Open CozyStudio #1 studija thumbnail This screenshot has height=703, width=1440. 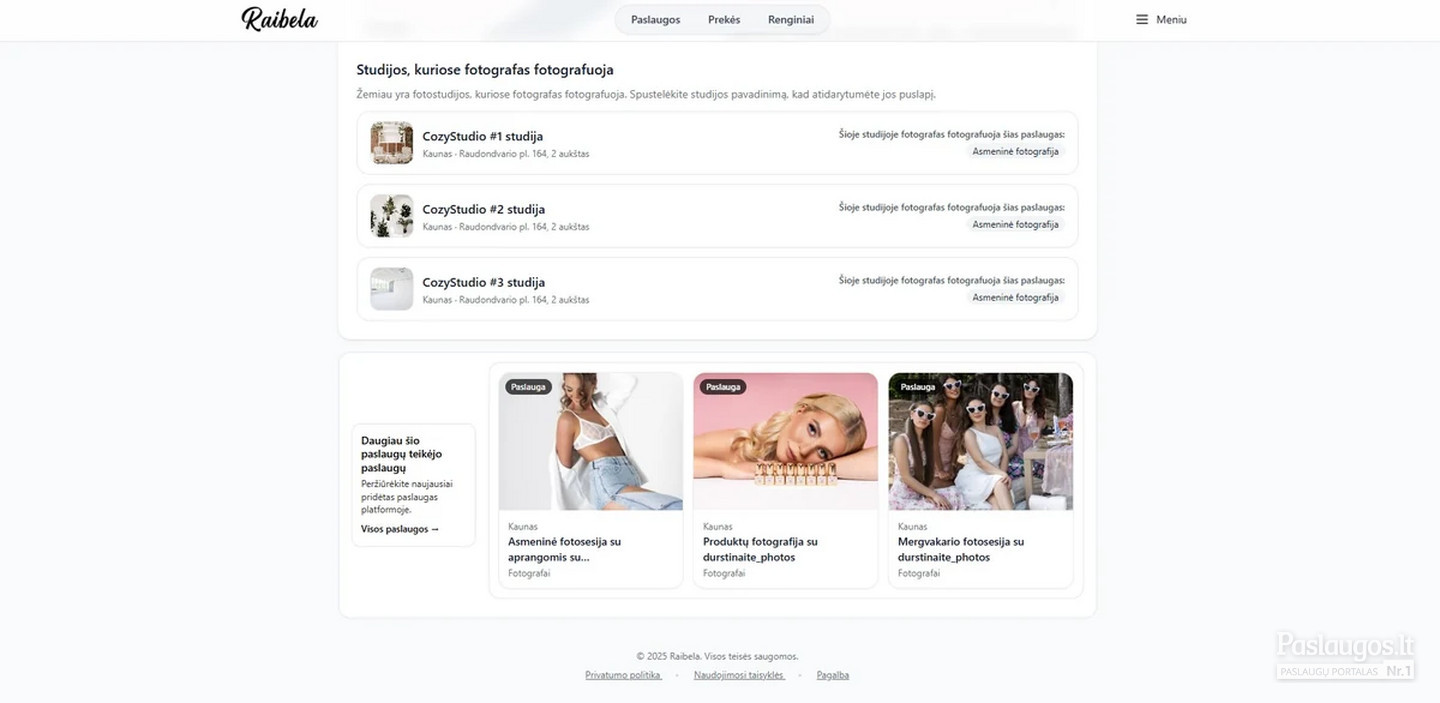coord(392,143)
